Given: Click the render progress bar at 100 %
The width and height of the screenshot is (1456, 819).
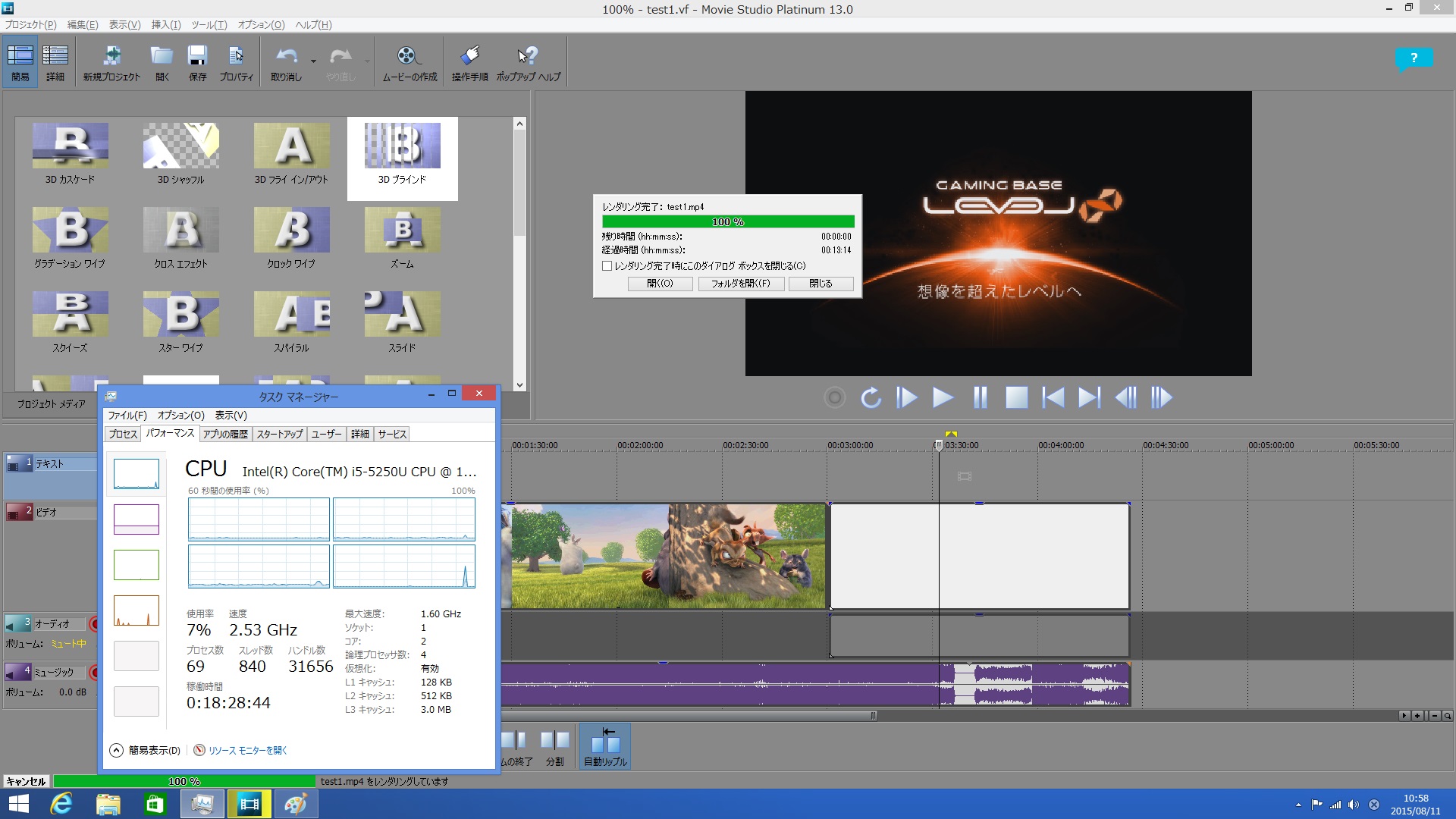Looking at the screenshot, I should (728, 221).
